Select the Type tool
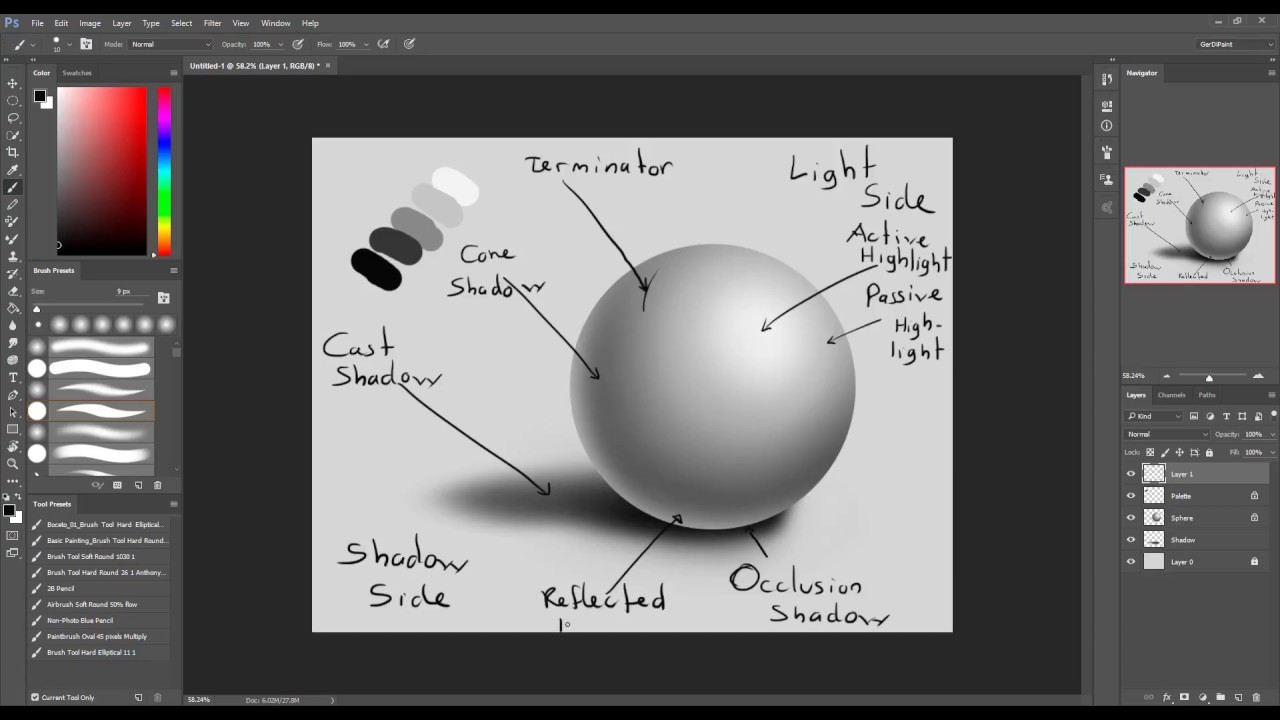This screenshot has height=720, width=1280. click(x=13, y=377)
